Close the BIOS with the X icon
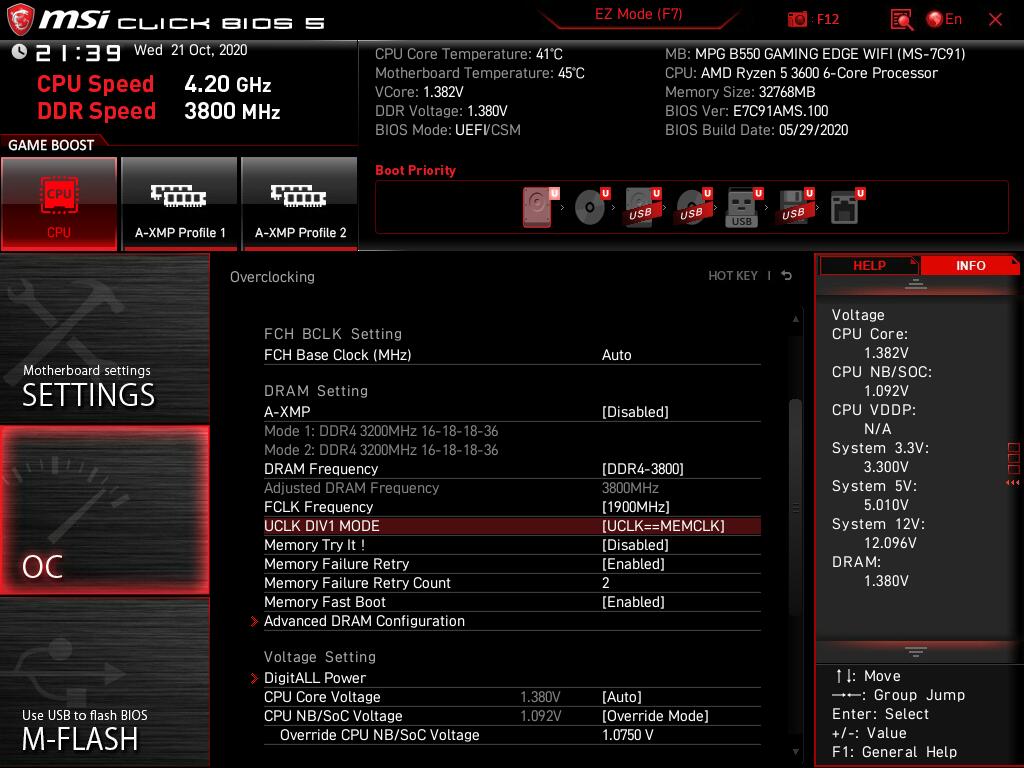1024x768 pixels. click(995, 19)
